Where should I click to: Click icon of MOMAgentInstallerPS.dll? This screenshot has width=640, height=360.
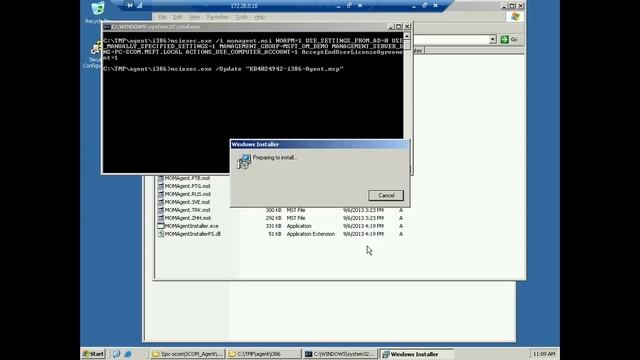click(x=161, y=234)
